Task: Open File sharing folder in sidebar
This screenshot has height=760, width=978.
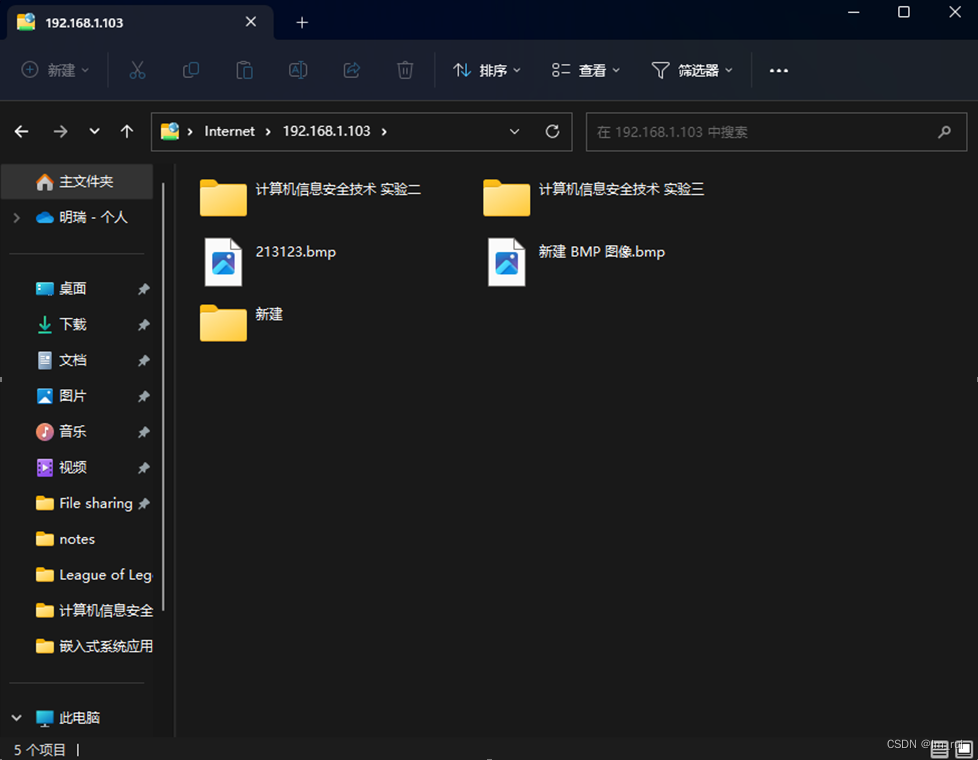Action: [x=84, y=503]
